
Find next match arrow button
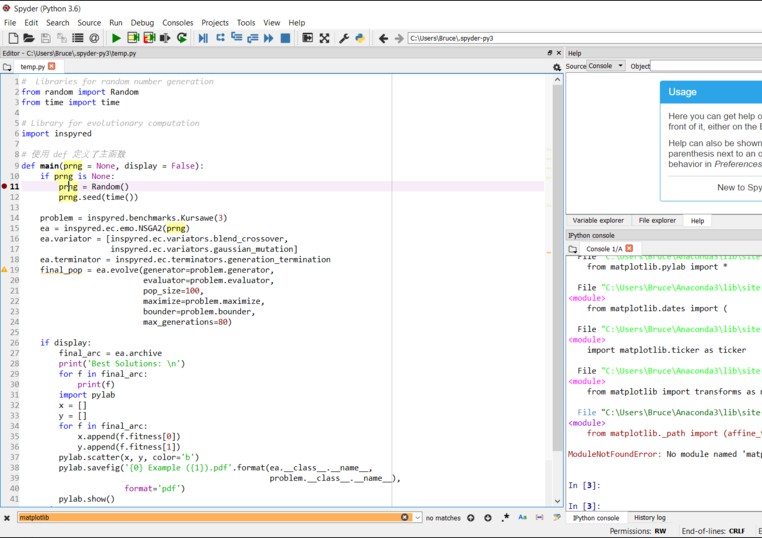coord(487,518)
